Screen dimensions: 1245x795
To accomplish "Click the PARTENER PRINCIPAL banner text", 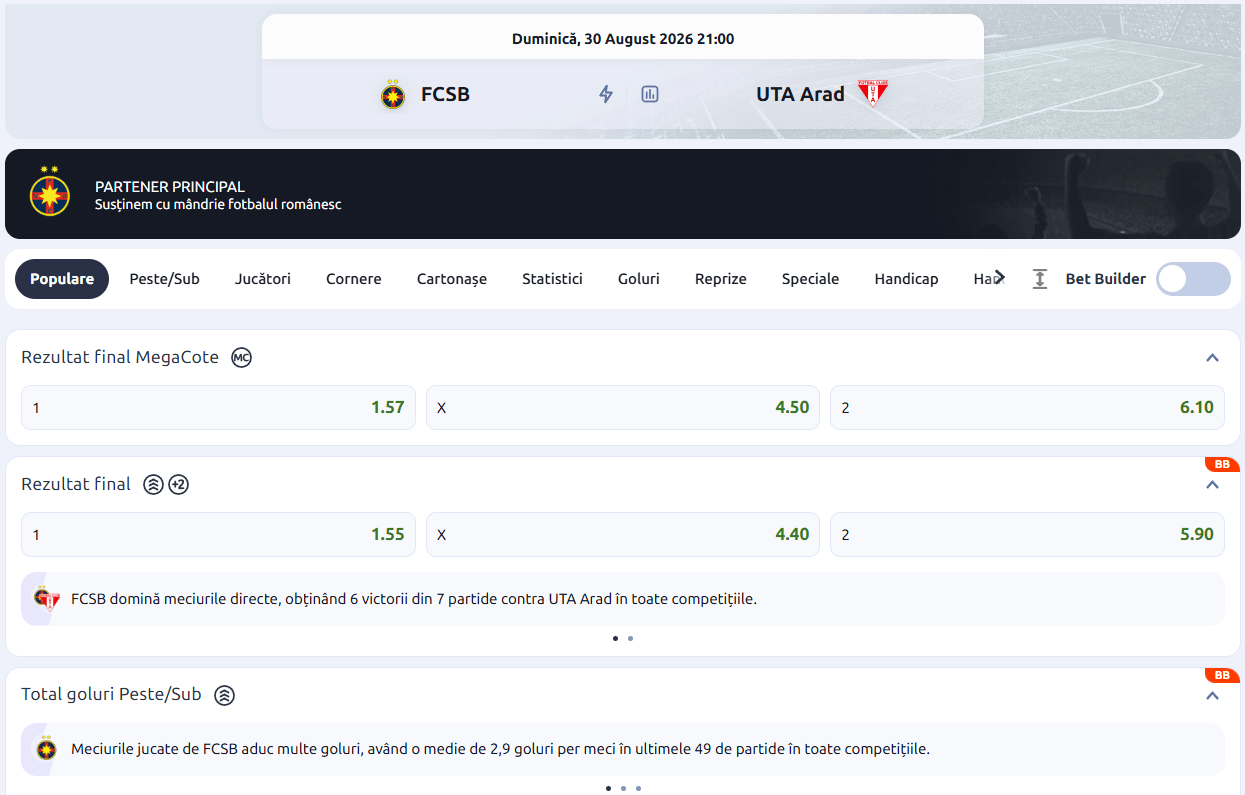I will [170, 187].
